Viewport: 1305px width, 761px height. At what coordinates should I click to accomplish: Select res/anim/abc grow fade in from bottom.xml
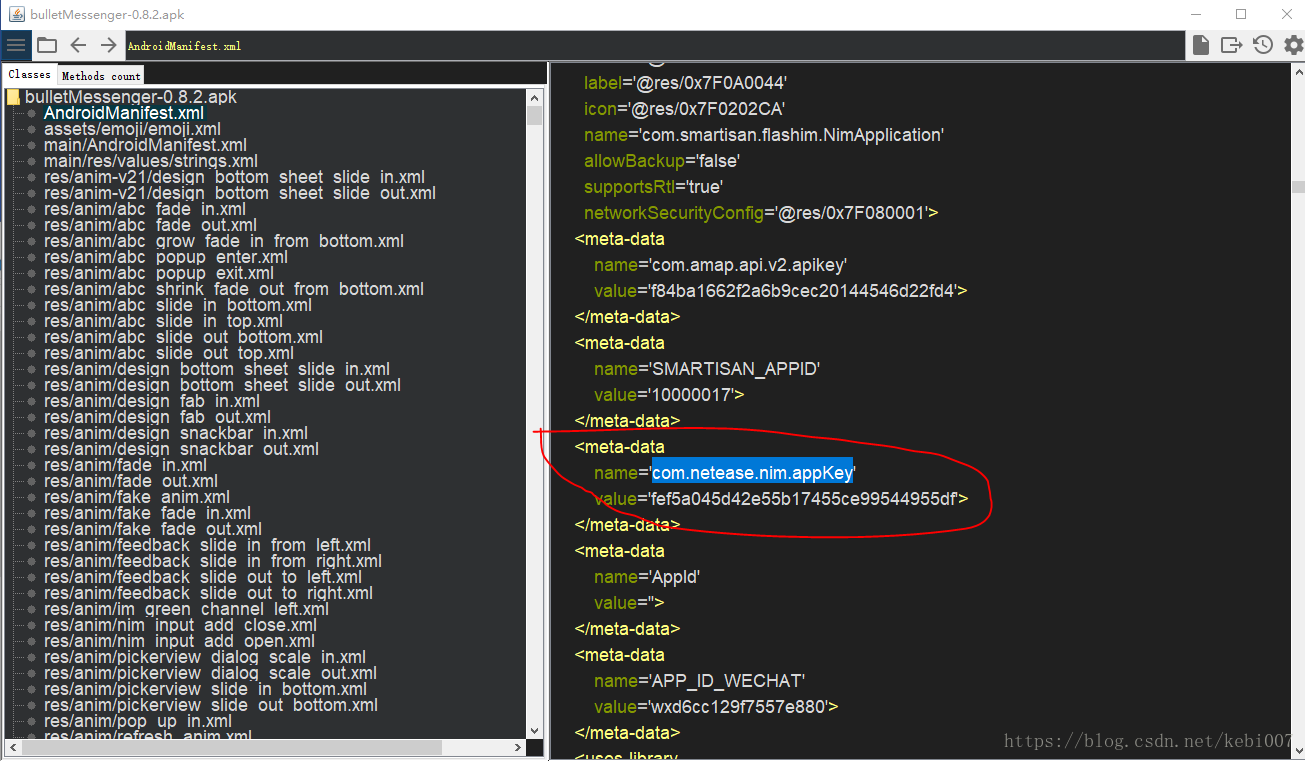point(224,241)
